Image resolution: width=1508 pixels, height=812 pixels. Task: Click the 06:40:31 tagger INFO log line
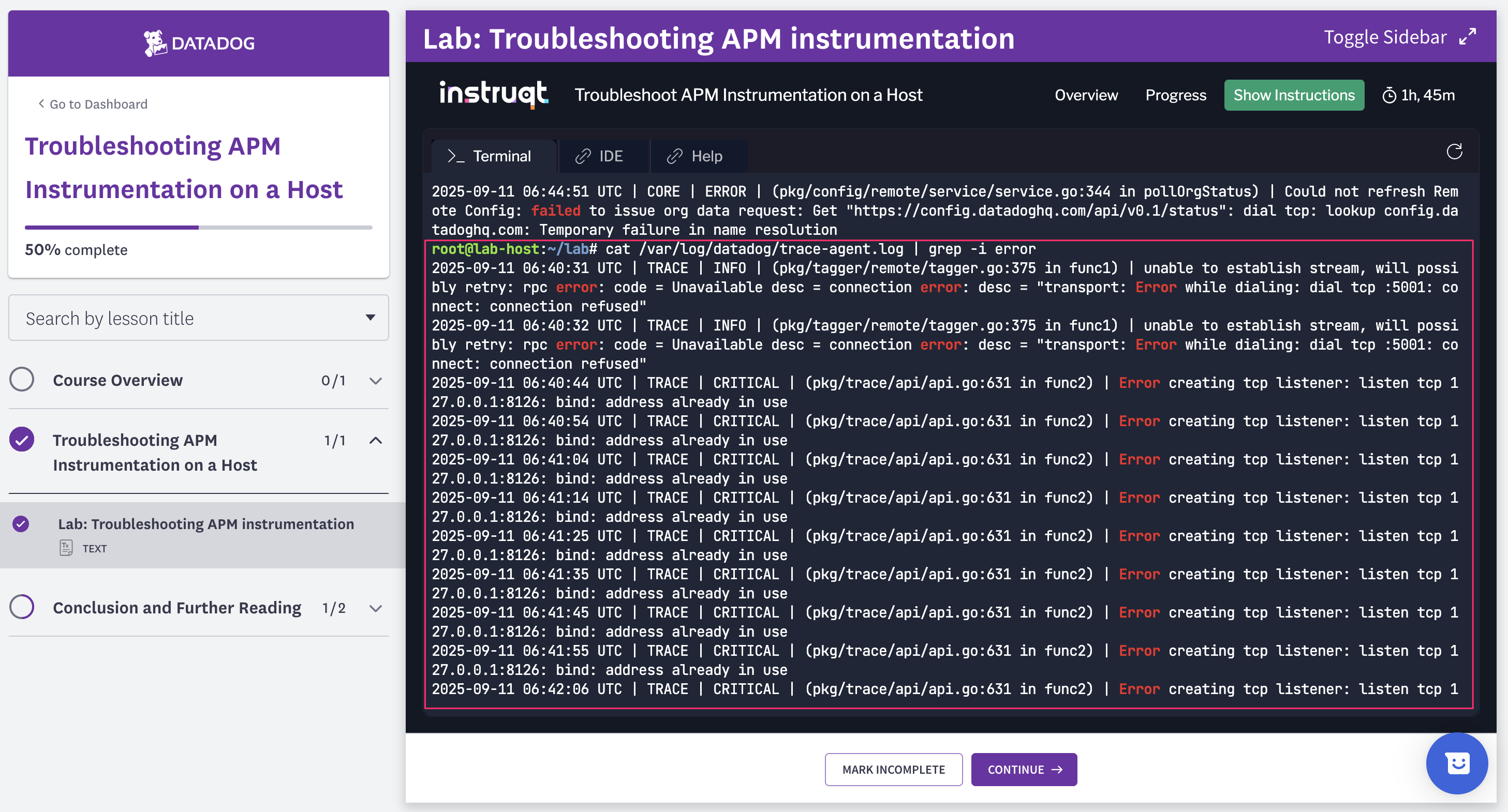(x=945, y=287)
